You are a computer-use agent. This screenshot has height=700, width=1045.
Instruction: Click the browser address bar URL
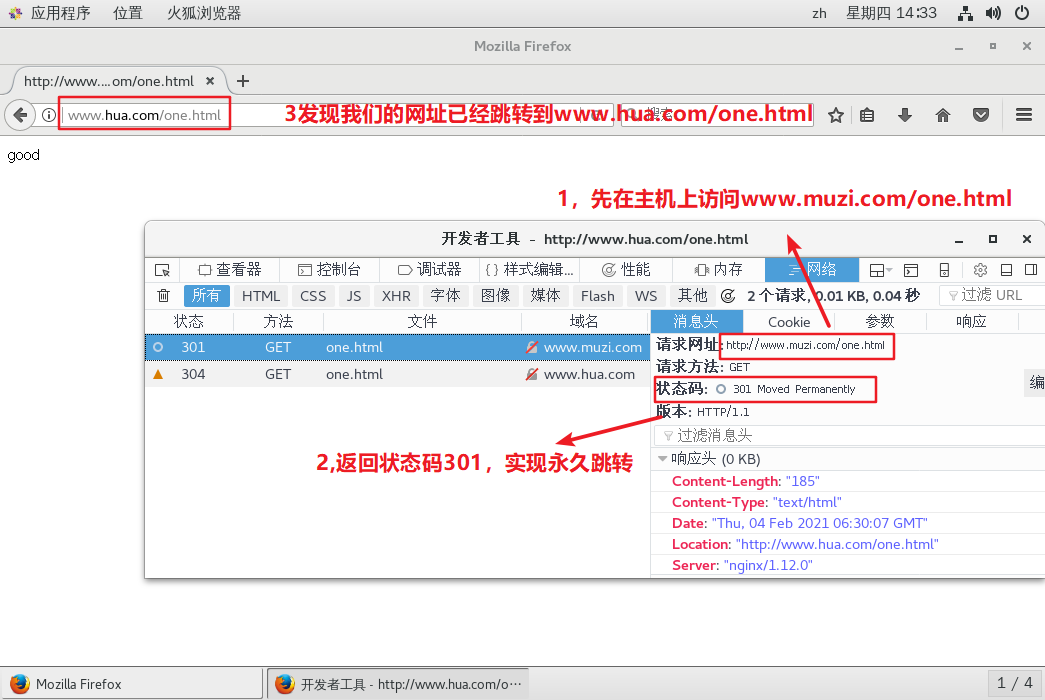(144, 115)
